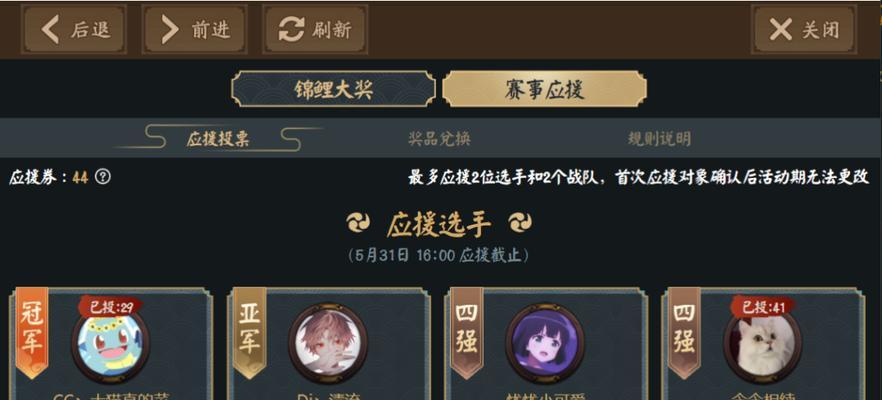
Task: Click the 刷新 refresh icon button
Action: (x=315, y=30)
